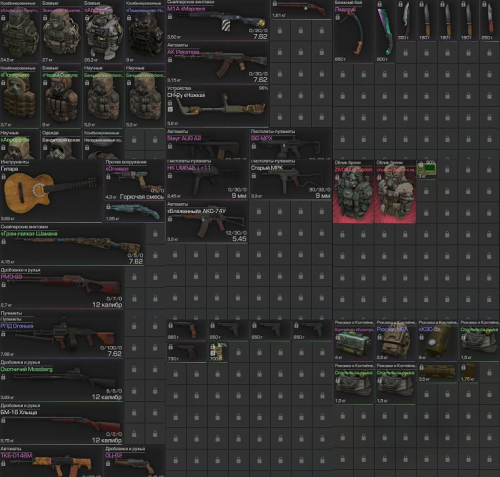Screen dimensions: 500x477
Task: Select the Ледоруб ice axe melee weapon
Action: pos(353,31)
